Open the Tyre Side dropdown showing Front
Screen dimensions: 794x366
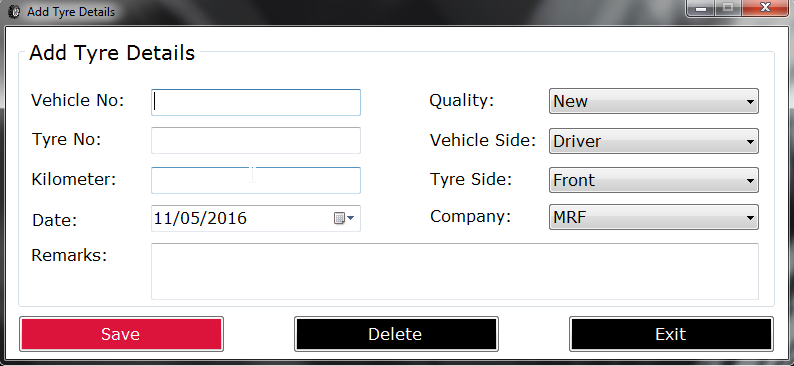click(x=654, y=180)
